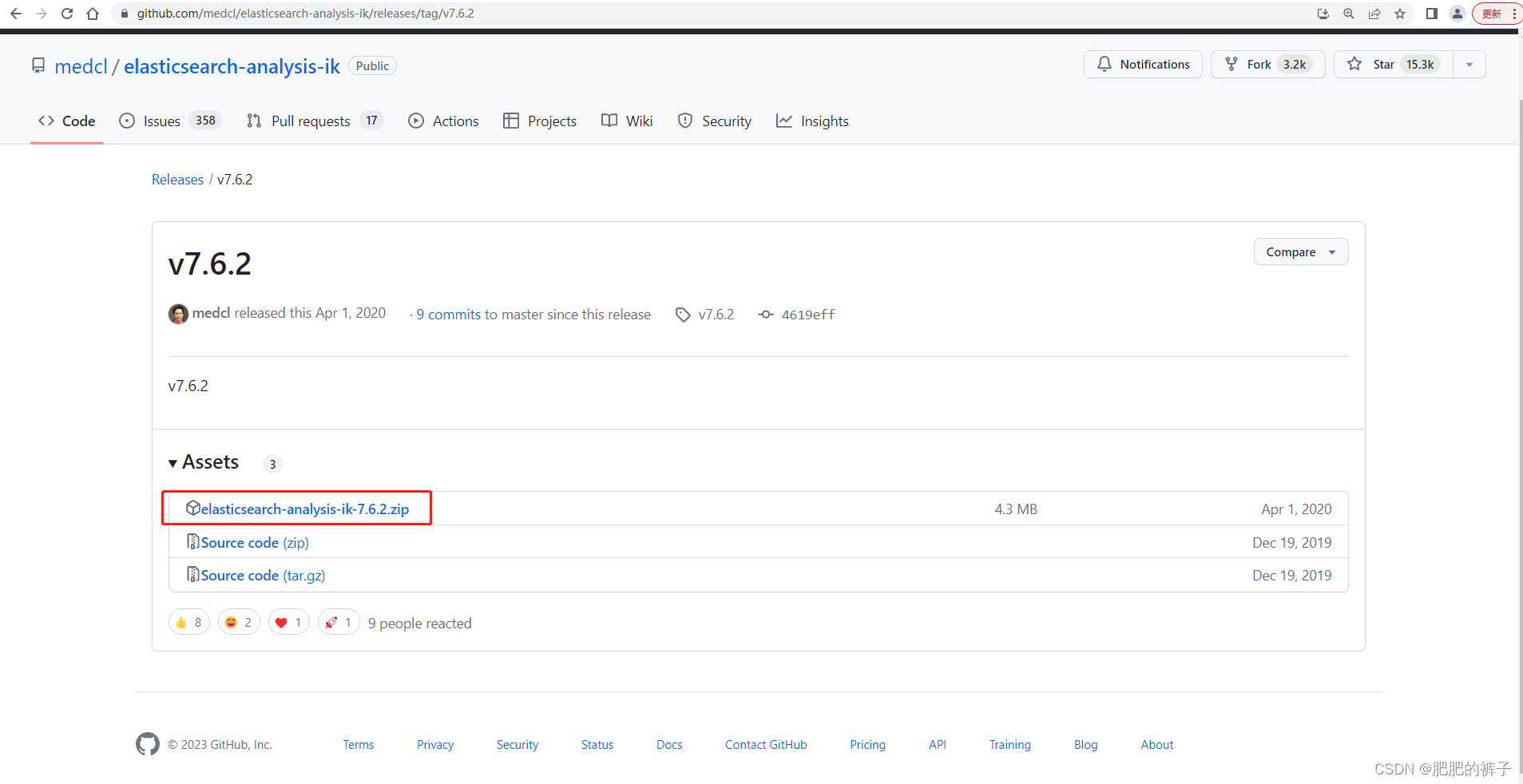
Task: Collapse the Assets section
Action: [x=204, y=462]
